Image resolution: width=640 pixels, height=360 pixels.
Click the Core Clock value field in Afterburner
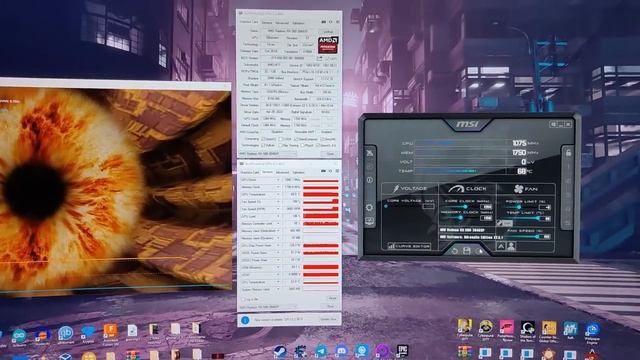pos(486,207)
